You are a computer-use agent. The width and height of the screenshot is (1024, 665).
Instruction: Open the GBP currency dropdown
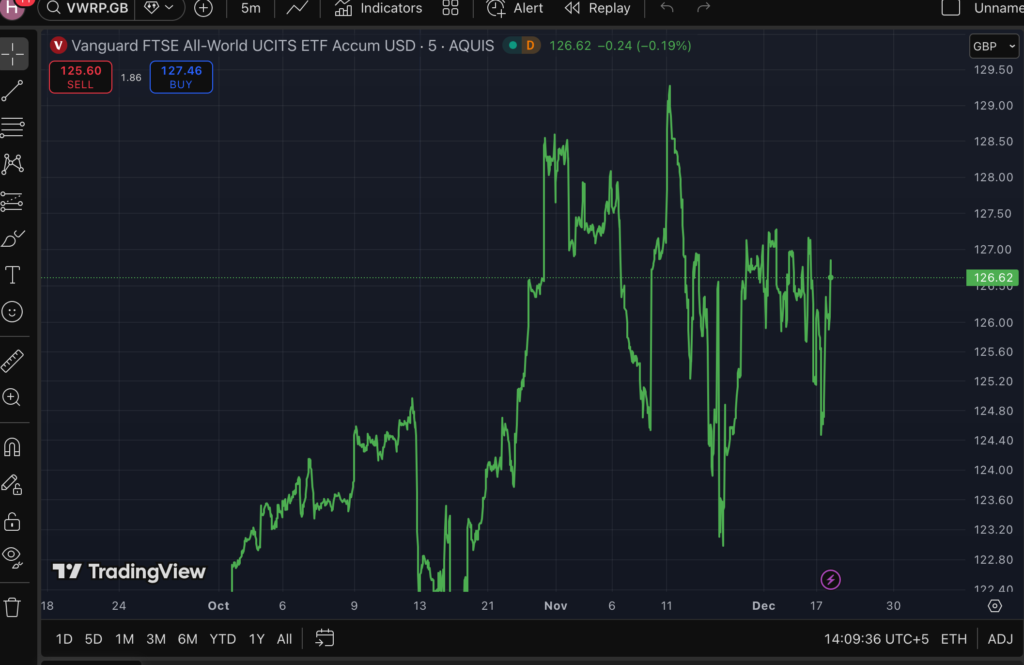[994, 47]
